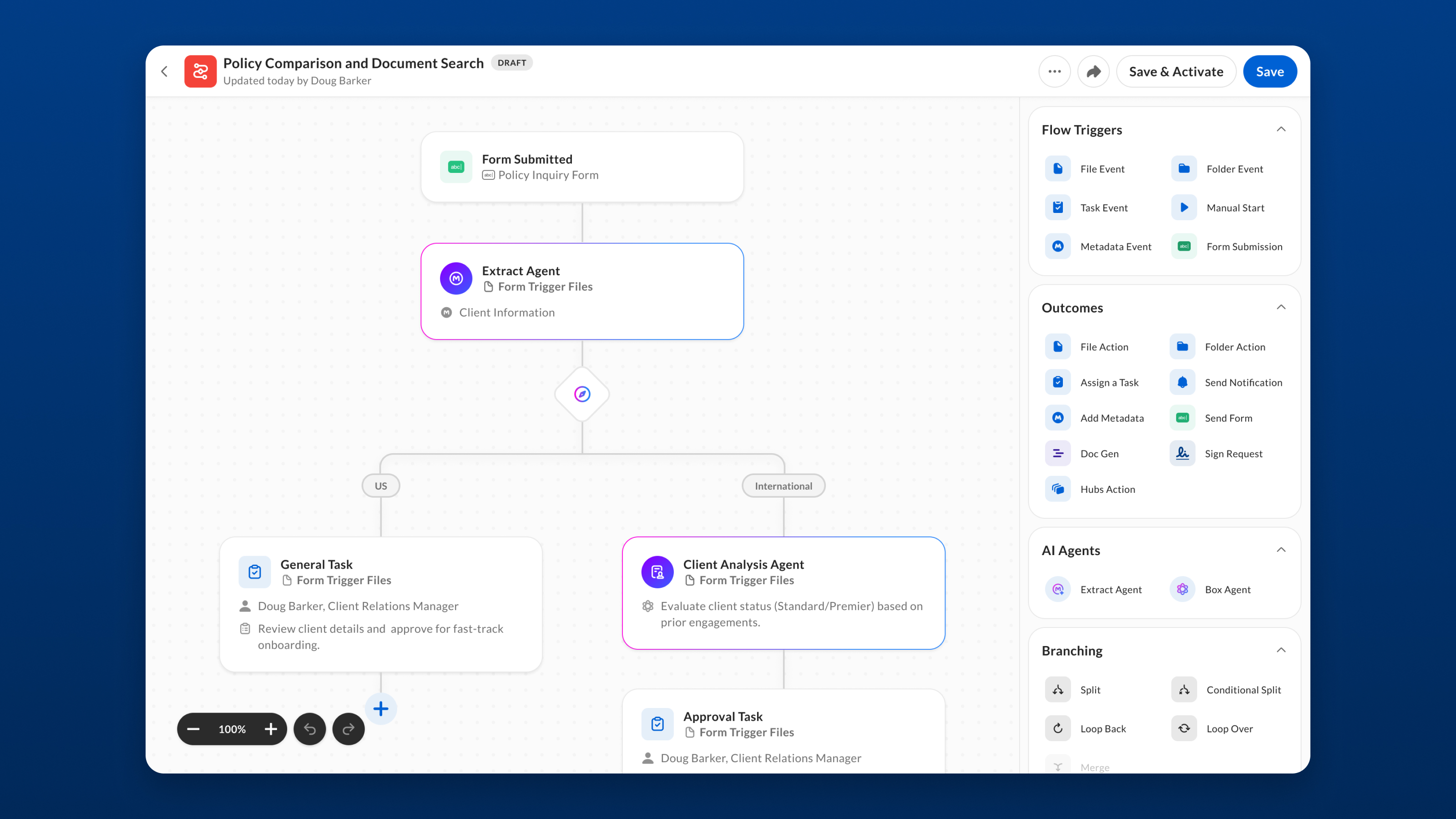The height and width of the screenshot is (819, 1456).
Task: Zoom out with the minus button
Action: click(x=193, y=729)
